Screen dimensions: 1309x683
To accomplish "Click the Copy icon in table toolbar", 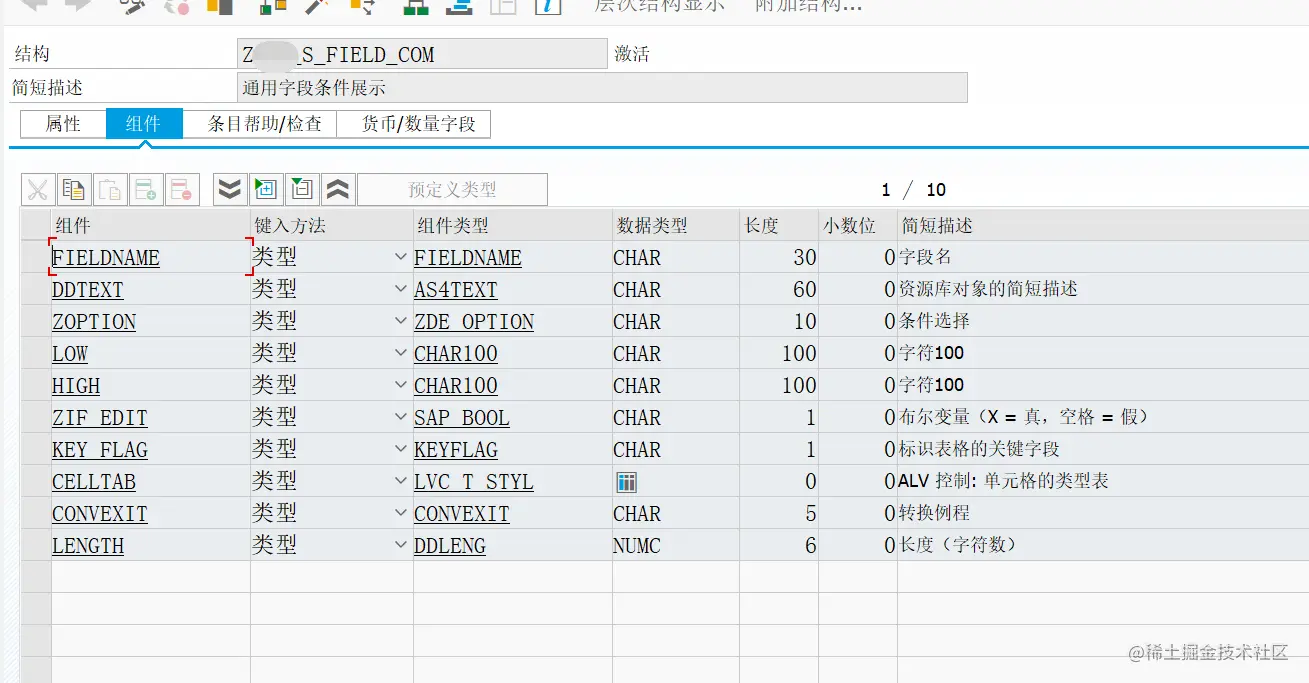I will 74,189.
